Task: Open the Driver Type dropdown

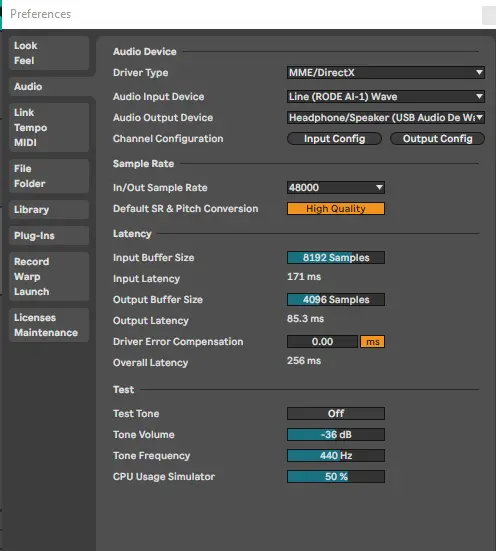Action: coord(386,73)
